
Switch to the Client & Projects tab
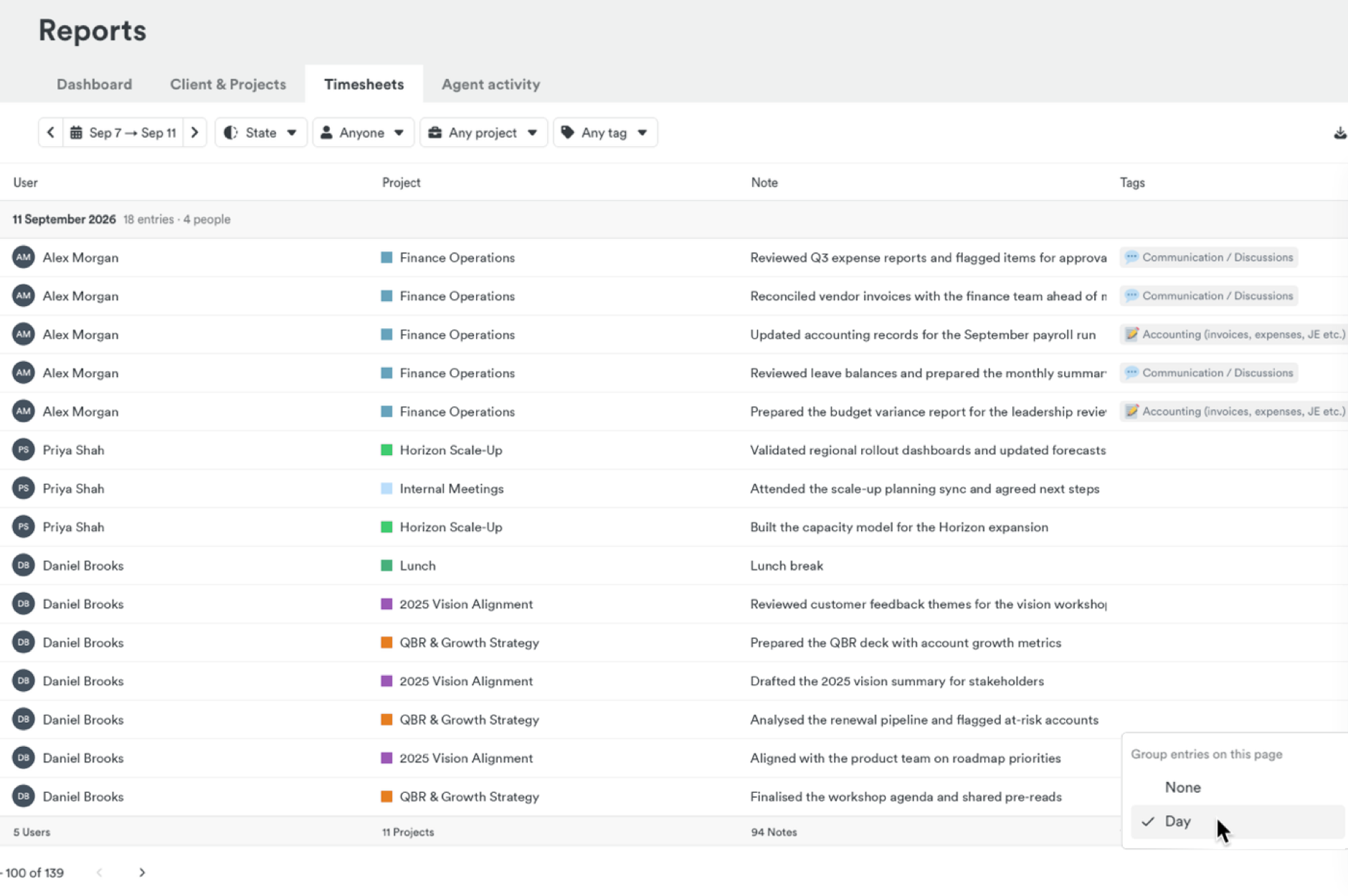[x=228, y=84]
